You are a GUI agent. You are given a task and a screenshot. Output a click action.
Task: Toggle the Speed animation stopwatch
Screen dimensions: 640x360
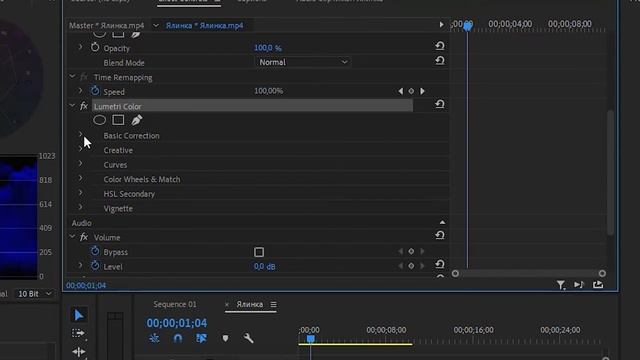pos(95,91)
